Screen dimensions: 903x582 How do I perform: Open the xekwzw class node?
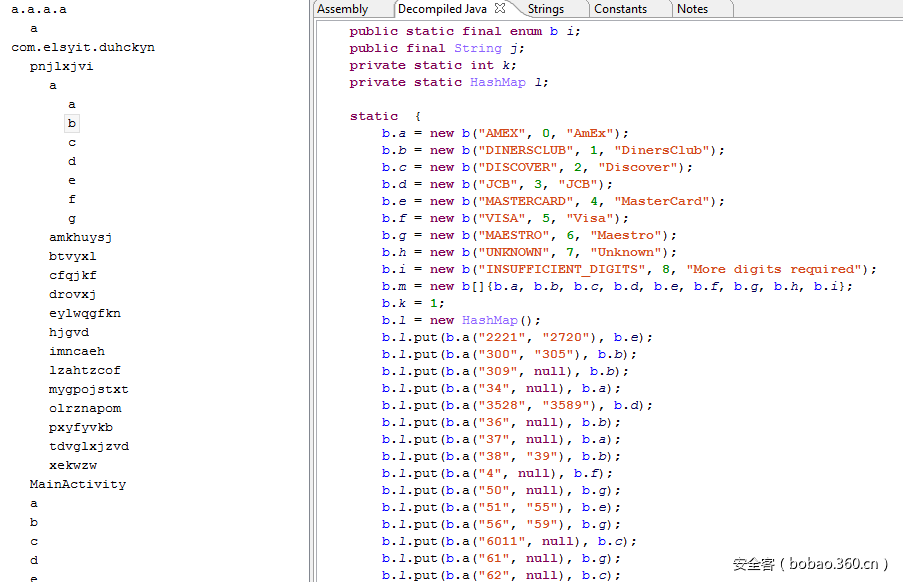click(72, 465)
